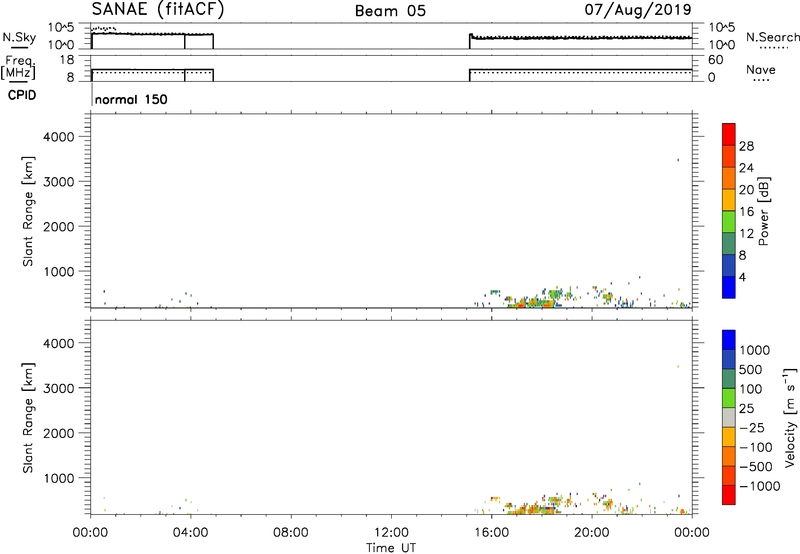
Task: Select the bright blue bottom Power colorbar segment
Action: coord(729,287)
